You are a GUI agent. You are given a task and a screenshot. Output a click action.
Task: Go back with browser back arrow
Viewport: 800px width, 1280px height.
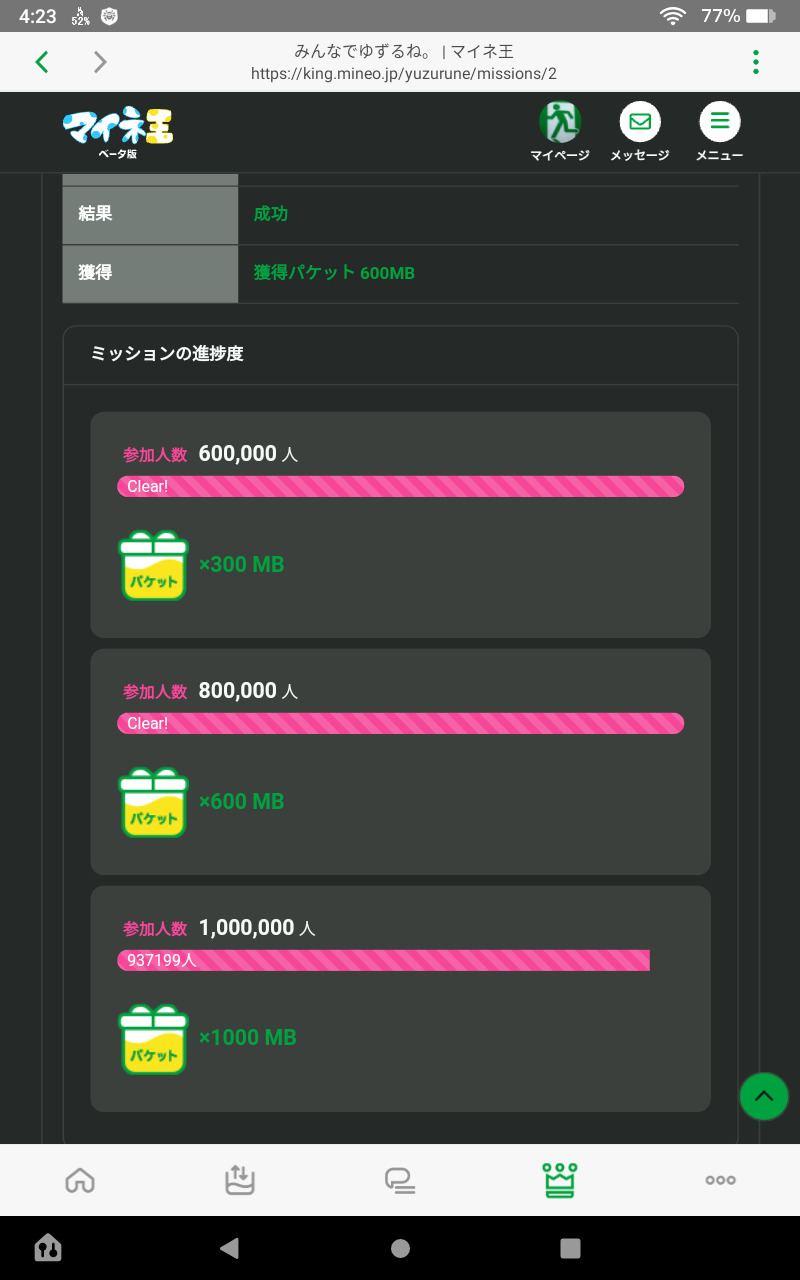tap(42, 62)
